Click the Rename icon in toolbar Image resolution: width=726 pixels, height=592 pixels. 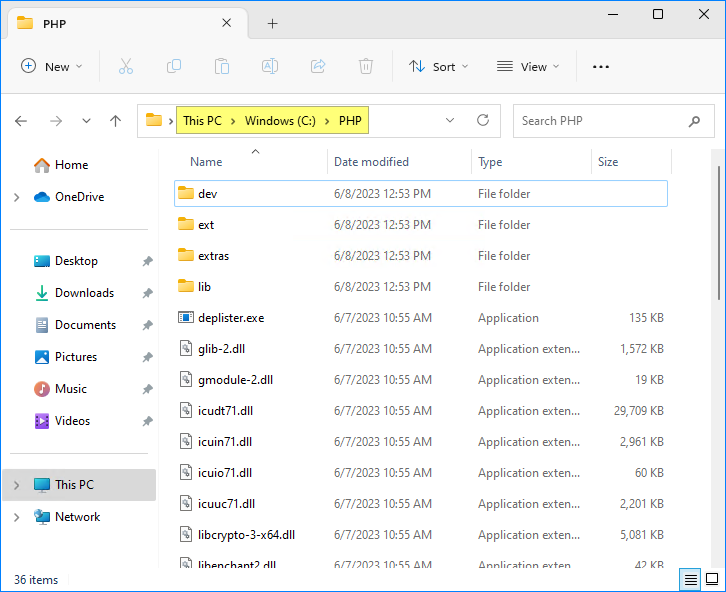[270, 67]
